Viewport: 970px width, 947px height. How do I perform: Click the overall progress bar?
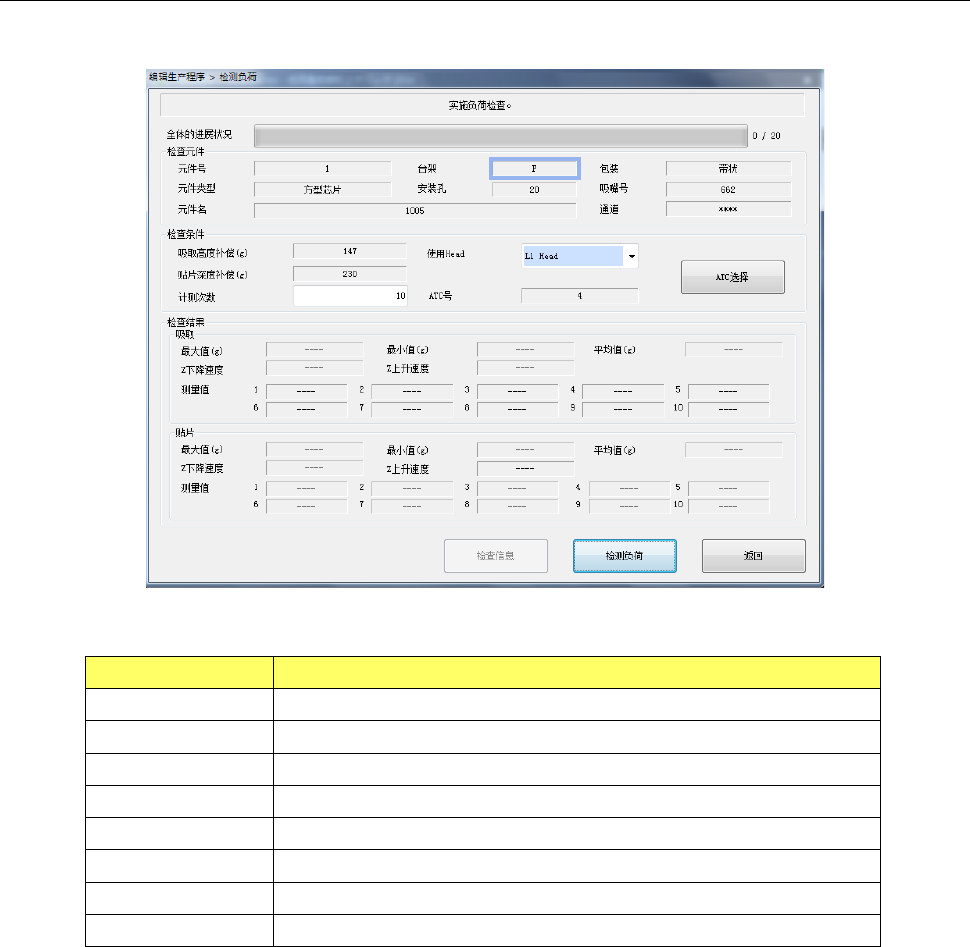(500, 136)
